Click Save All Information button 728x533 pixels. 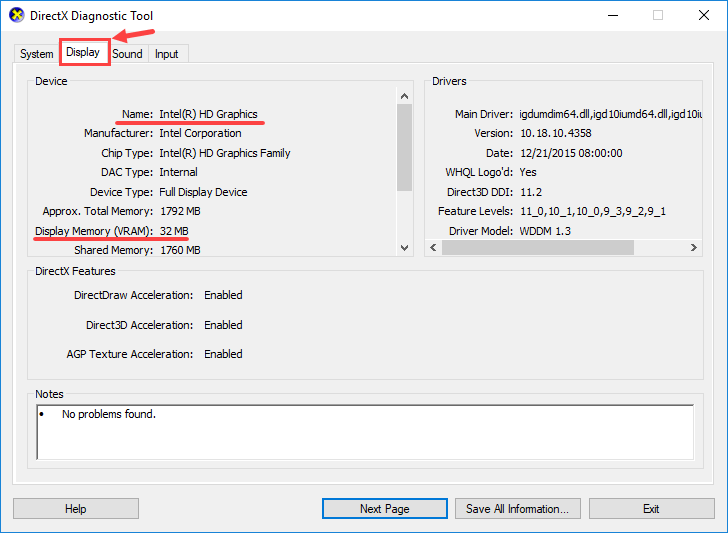[518, 508]
